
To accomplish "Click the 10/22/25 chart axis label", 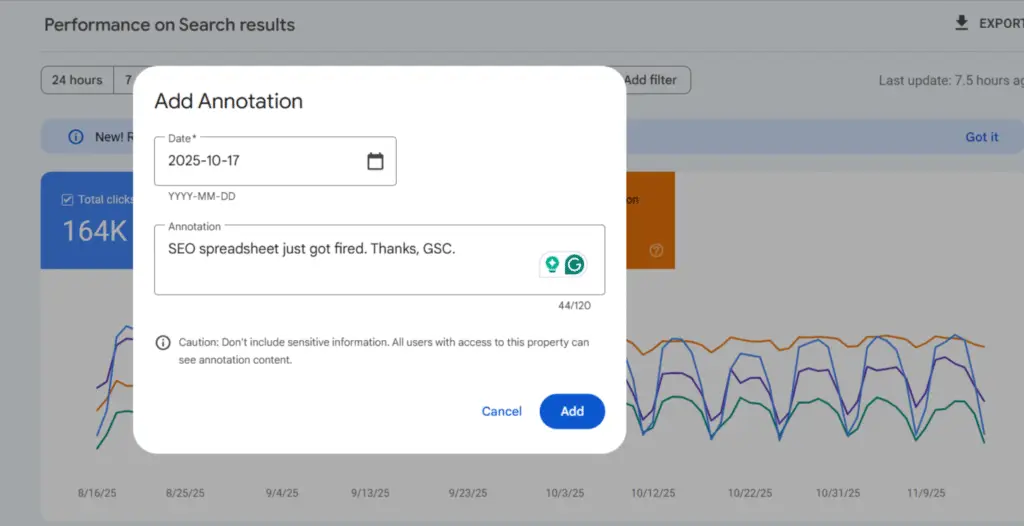I will coord(750,493).
